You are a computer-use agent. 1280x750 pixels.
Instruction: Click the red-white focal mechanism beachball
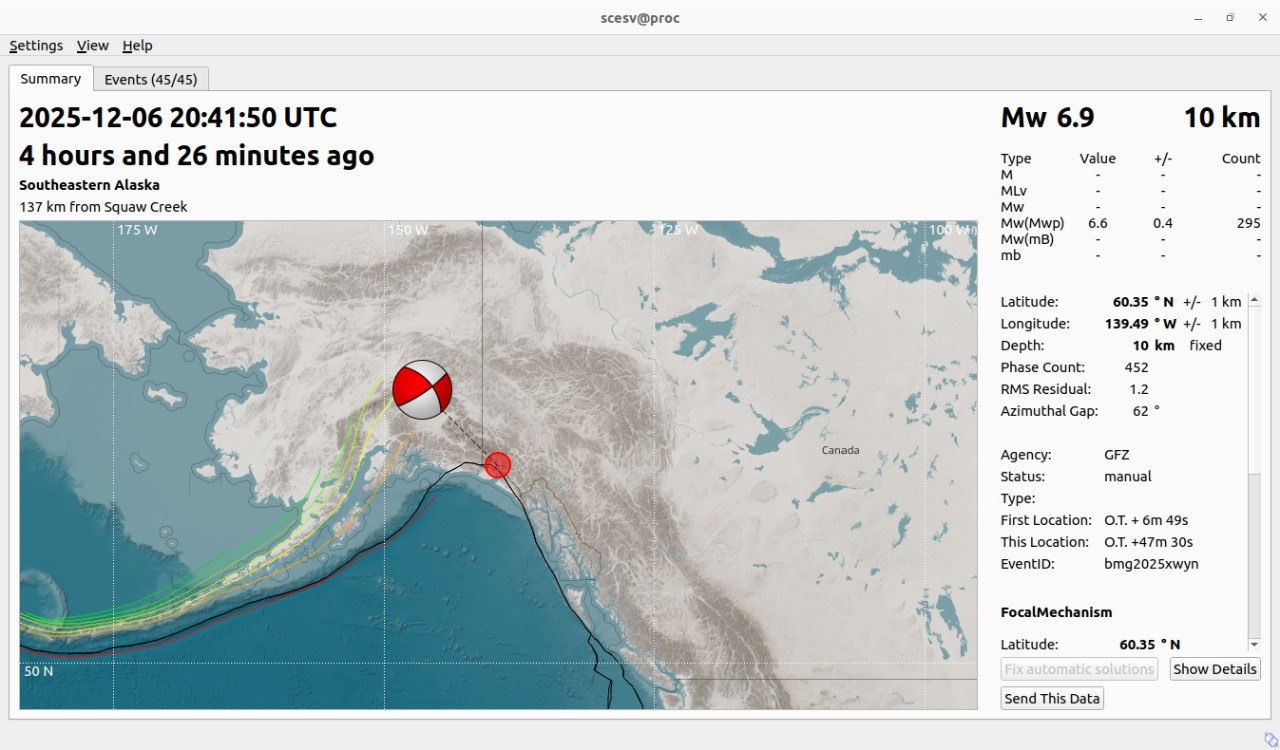[422, 389]
